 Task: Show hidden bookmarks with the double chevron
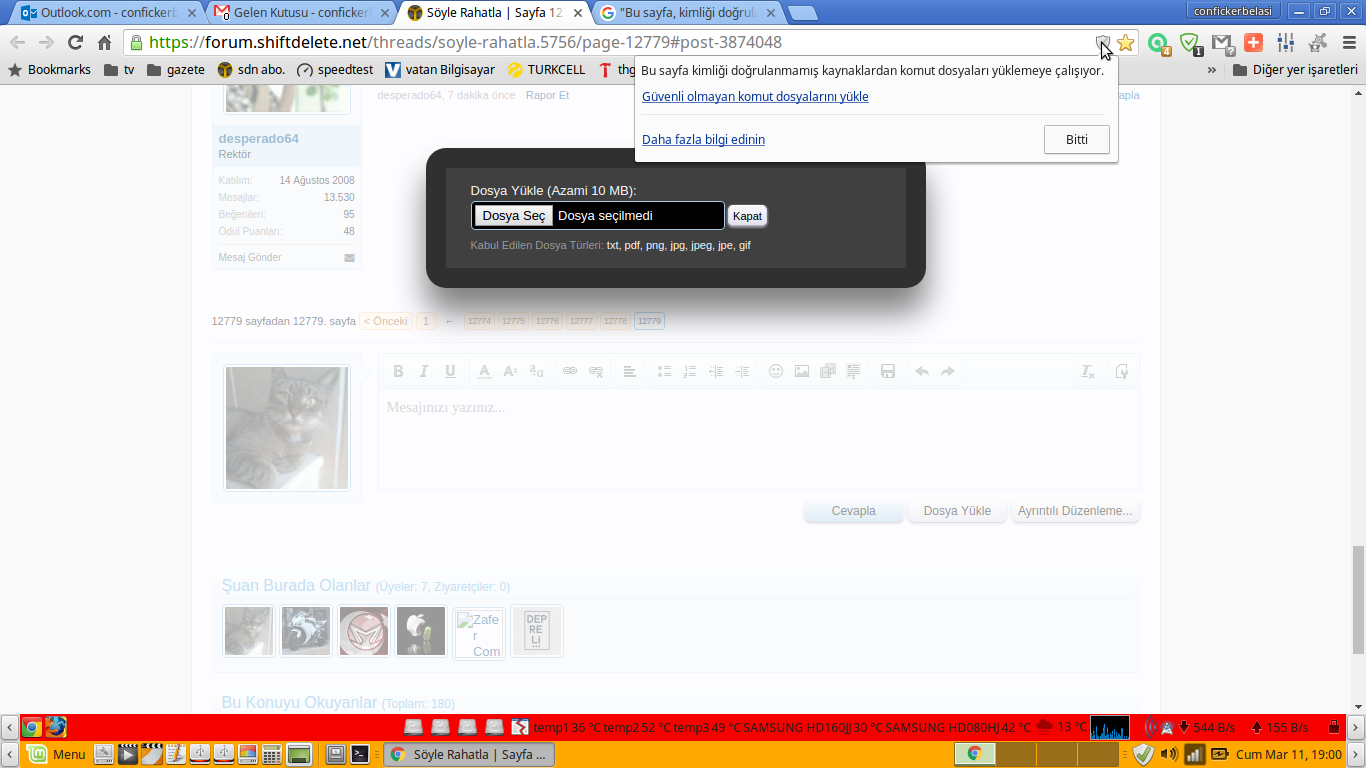(x=1212, y=70)
